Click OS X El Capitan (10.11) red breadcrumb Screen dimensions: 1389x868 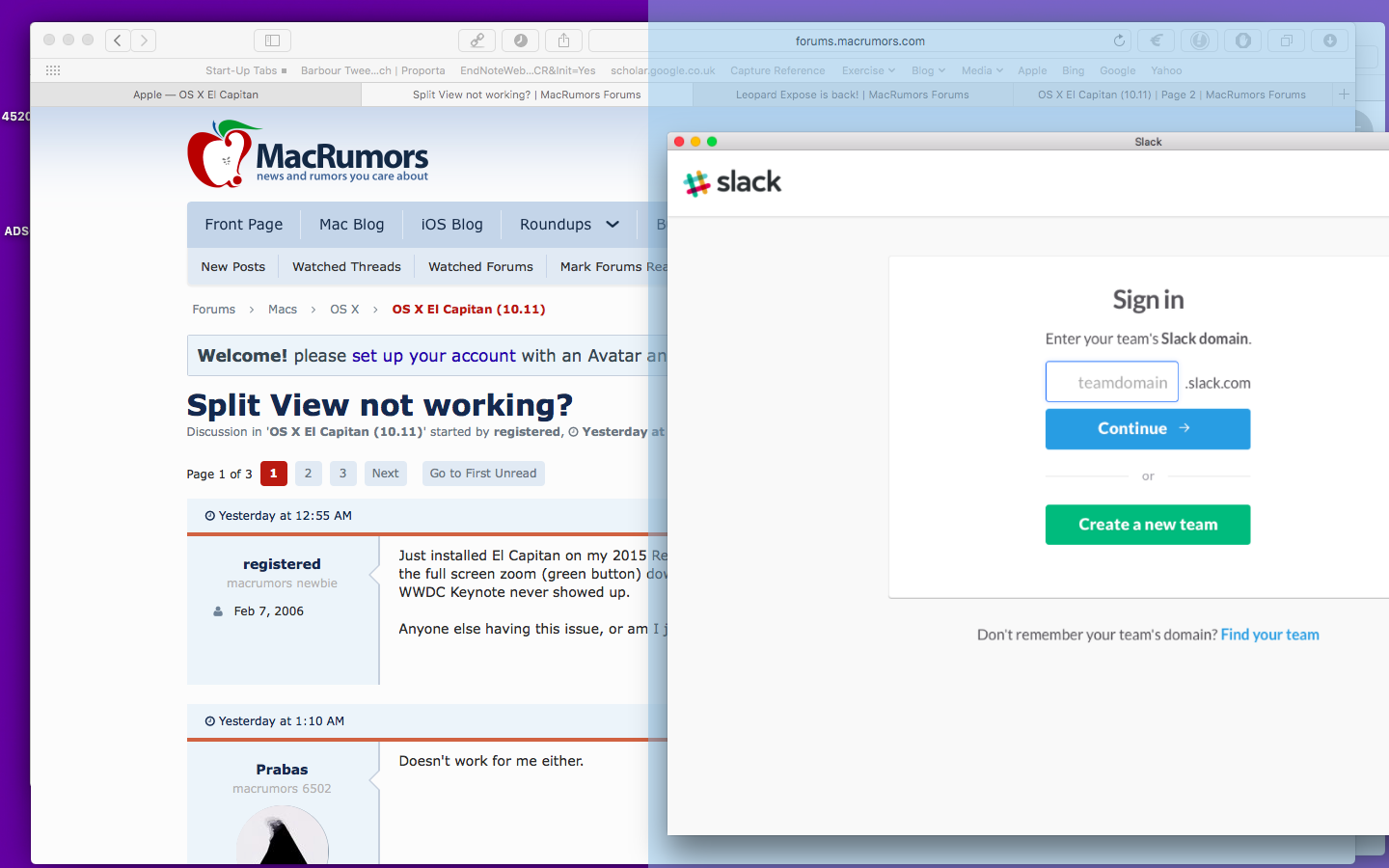tap(469, 310)
